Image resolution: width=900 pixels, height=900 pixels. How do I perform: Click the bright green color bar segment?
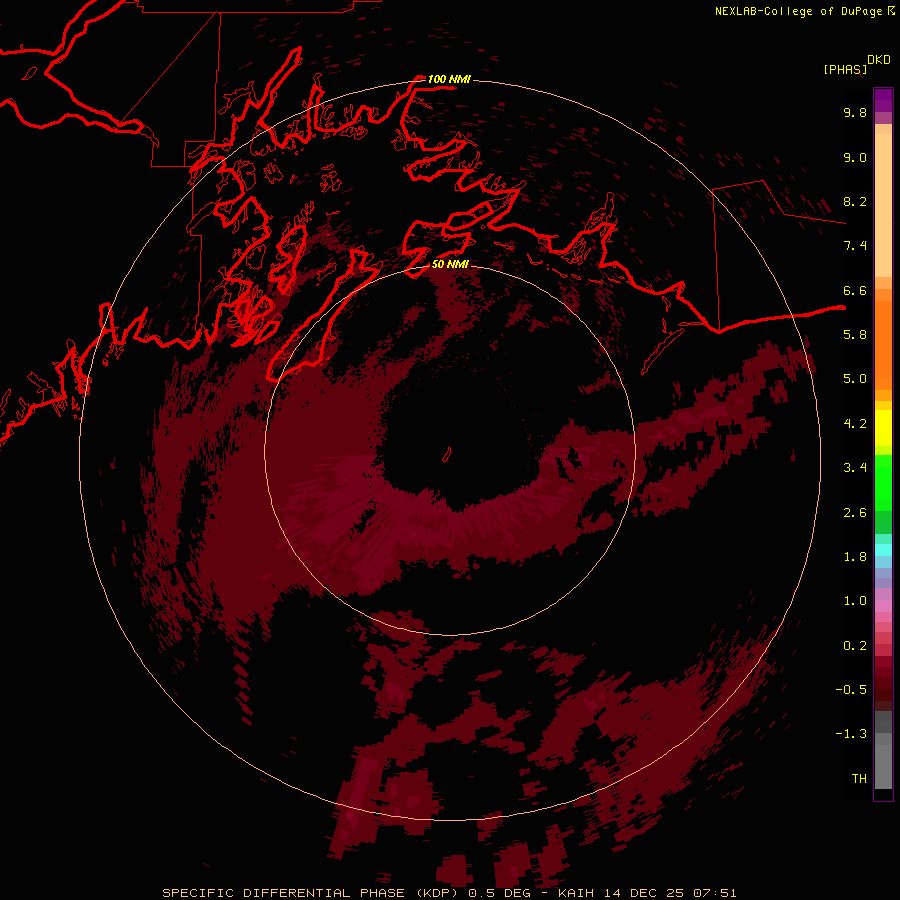883,483
